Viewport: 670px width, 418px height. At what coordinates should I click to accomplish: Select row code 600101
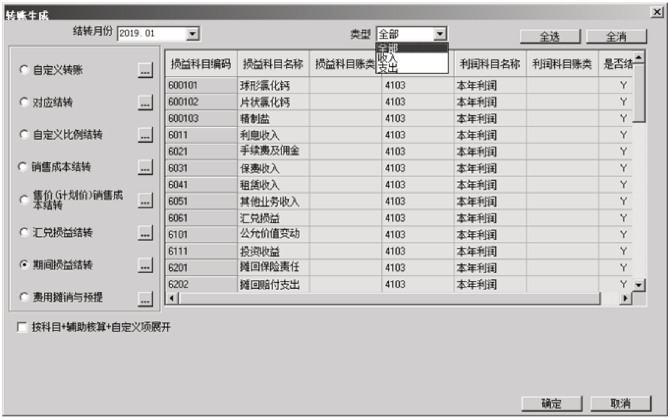201,85
